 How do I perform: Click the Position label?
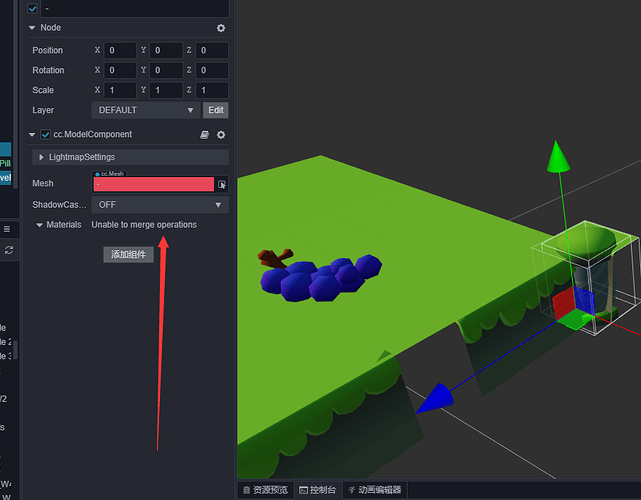point(47,51)
